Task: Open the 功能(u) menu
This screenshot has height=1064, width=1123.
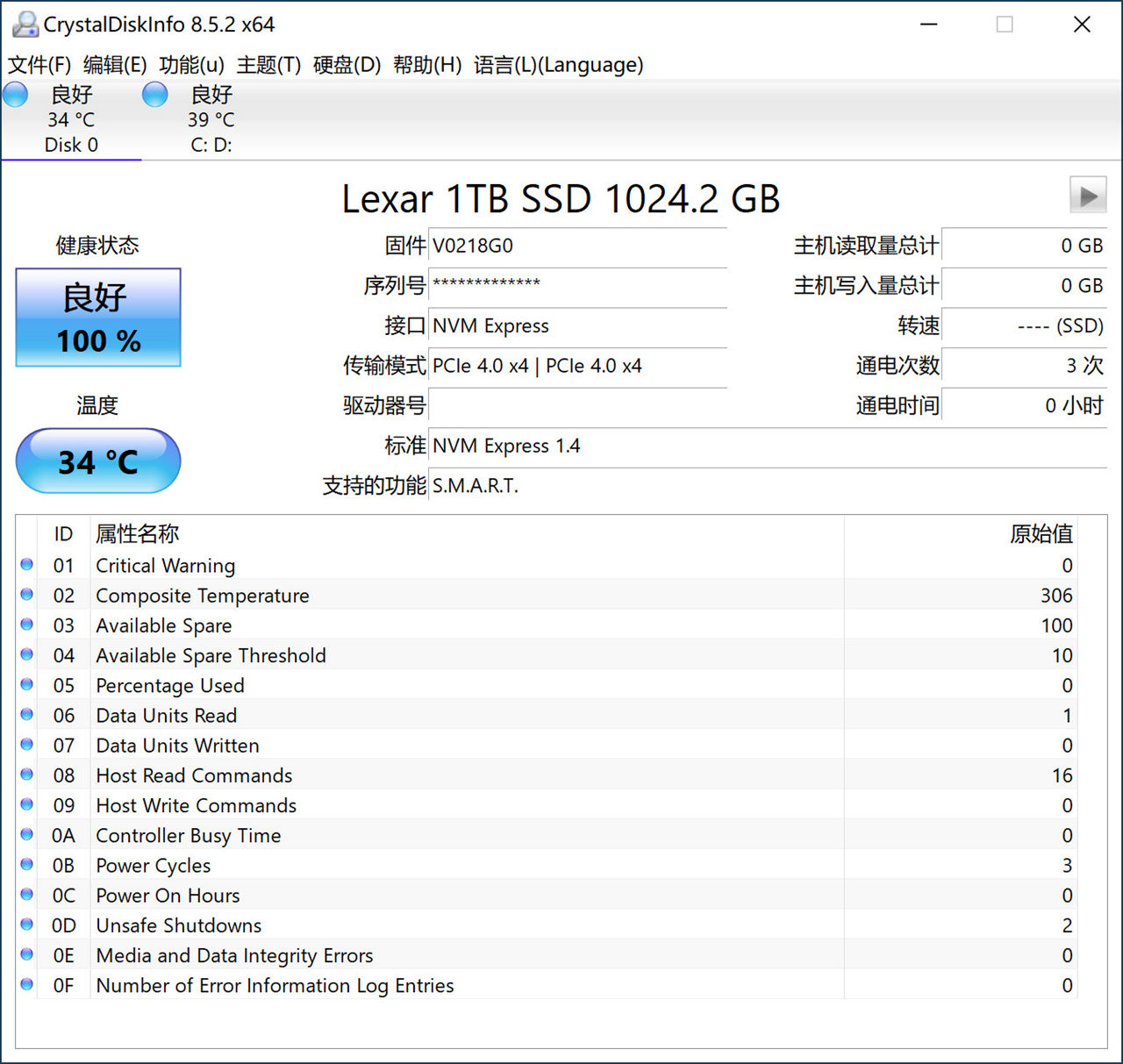Action: 191,64
